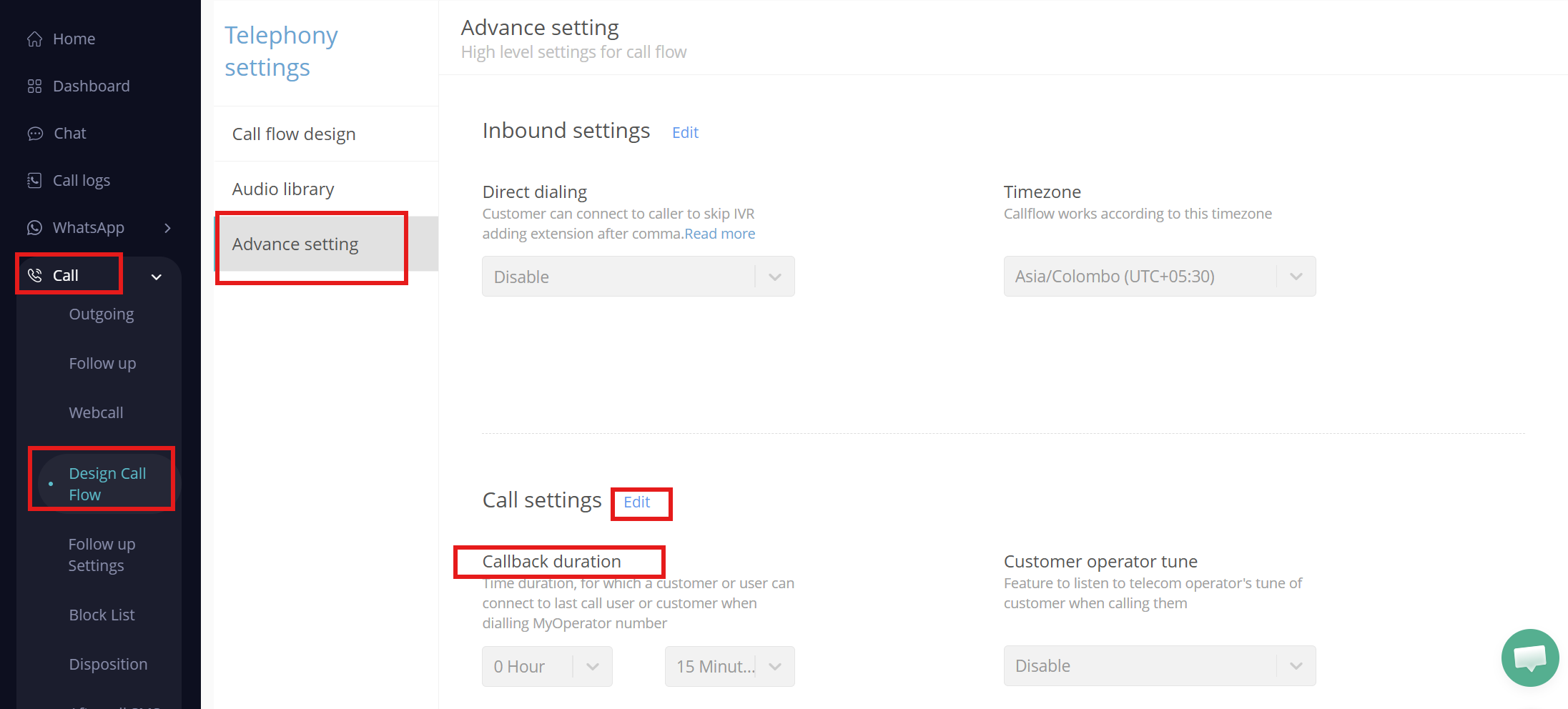Expand the WhatsApp submenu arrow
1568x709 pixels.
[168, 228]
